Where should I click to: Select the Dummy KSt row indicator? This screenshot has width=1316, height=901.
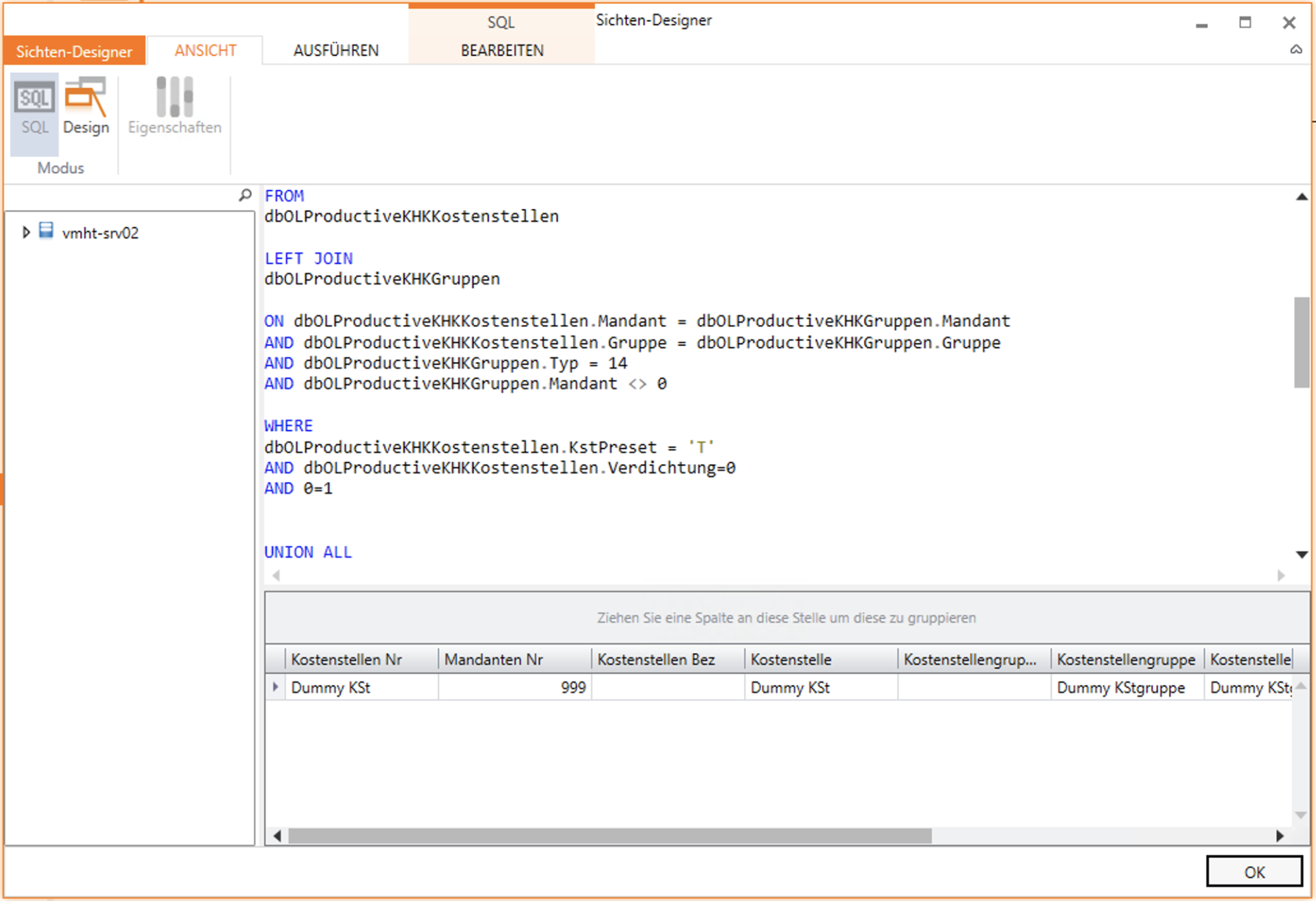pyautogui.click(x=275, y=687)
